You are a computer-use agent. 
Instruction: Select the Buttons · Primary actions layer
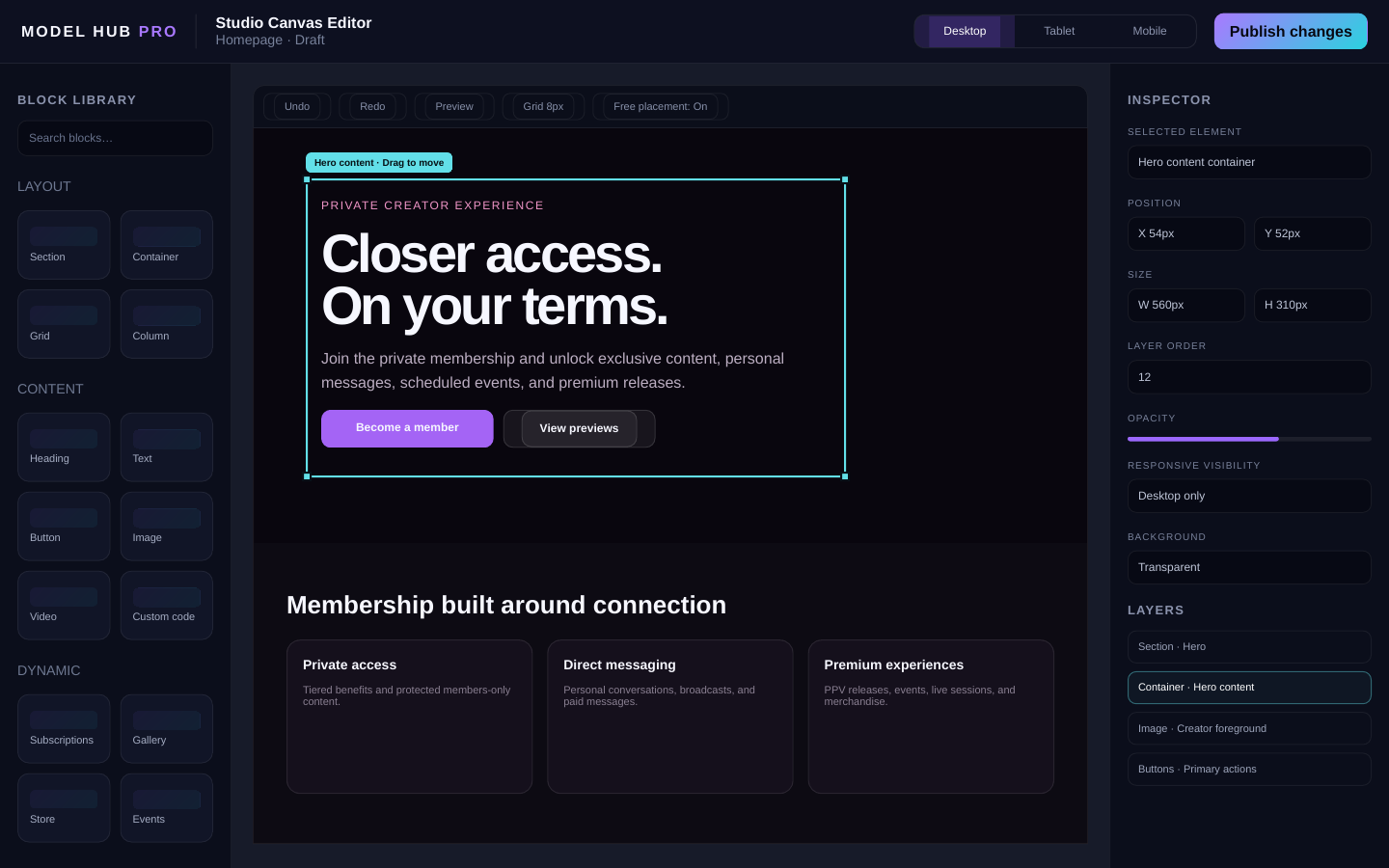[1249, 770]
